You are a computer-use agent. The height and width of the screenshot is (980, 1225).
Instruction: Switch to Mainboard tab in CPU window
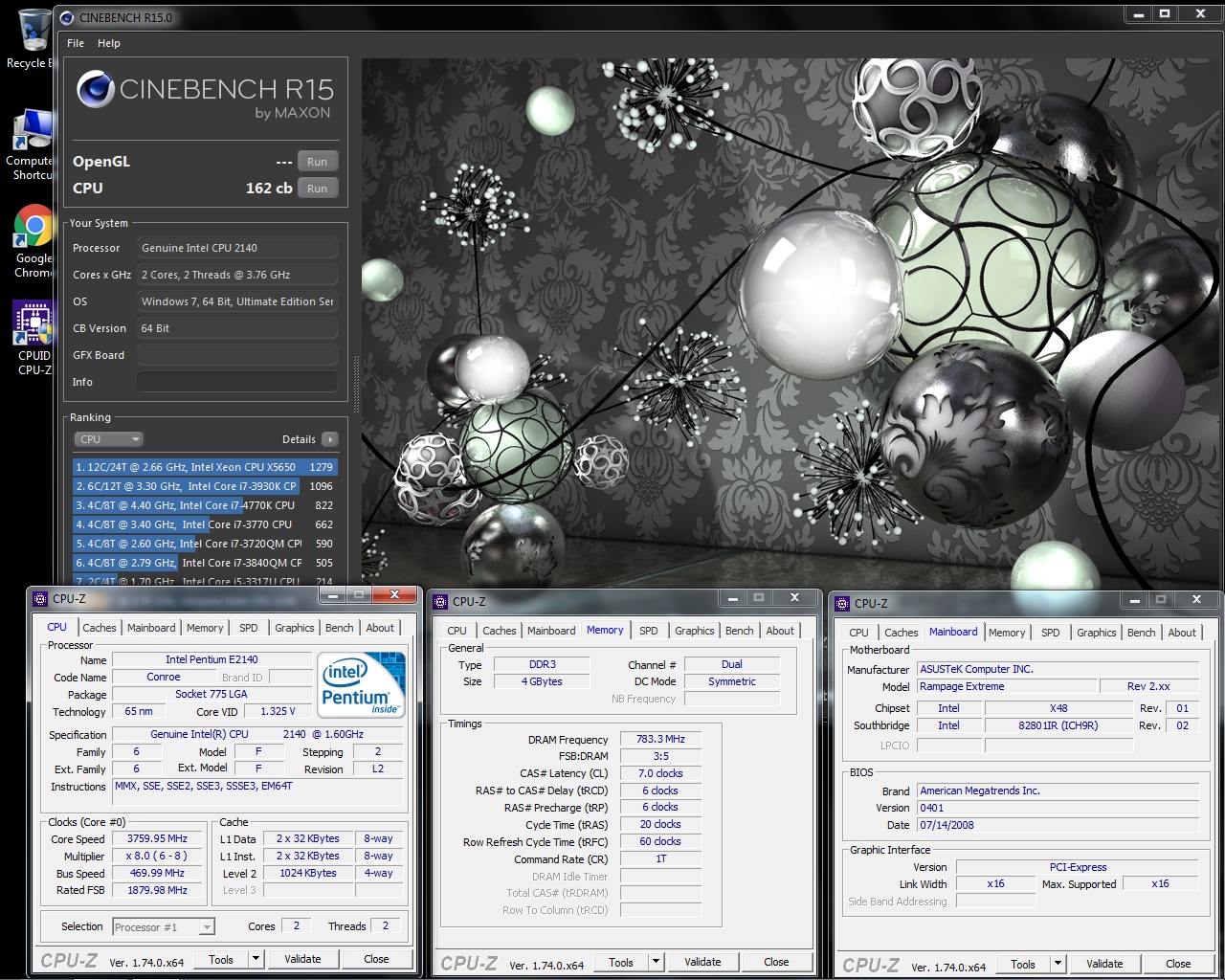(151, 628)
